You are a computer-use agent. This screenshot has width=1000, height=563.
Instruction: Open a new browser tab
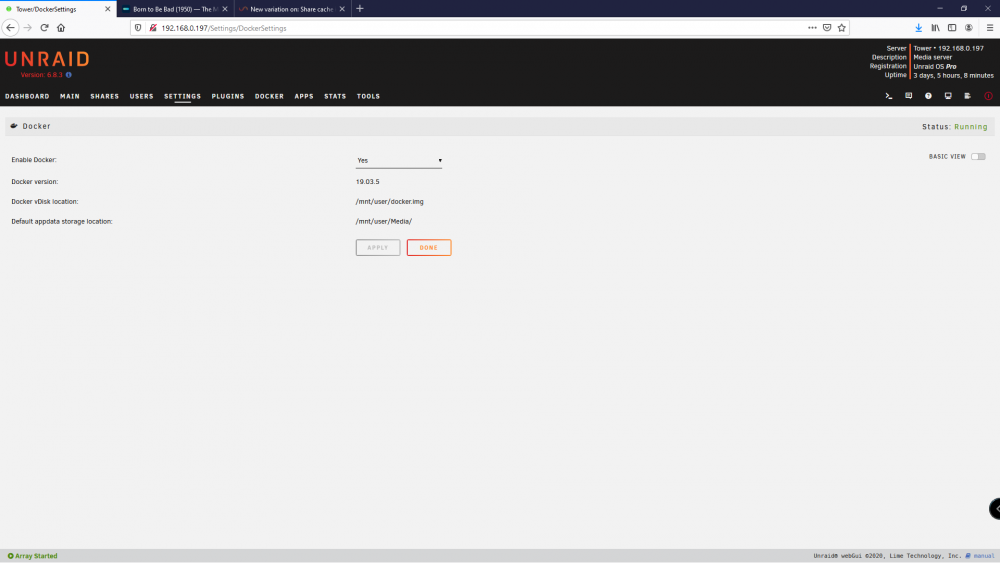point(360,9)
